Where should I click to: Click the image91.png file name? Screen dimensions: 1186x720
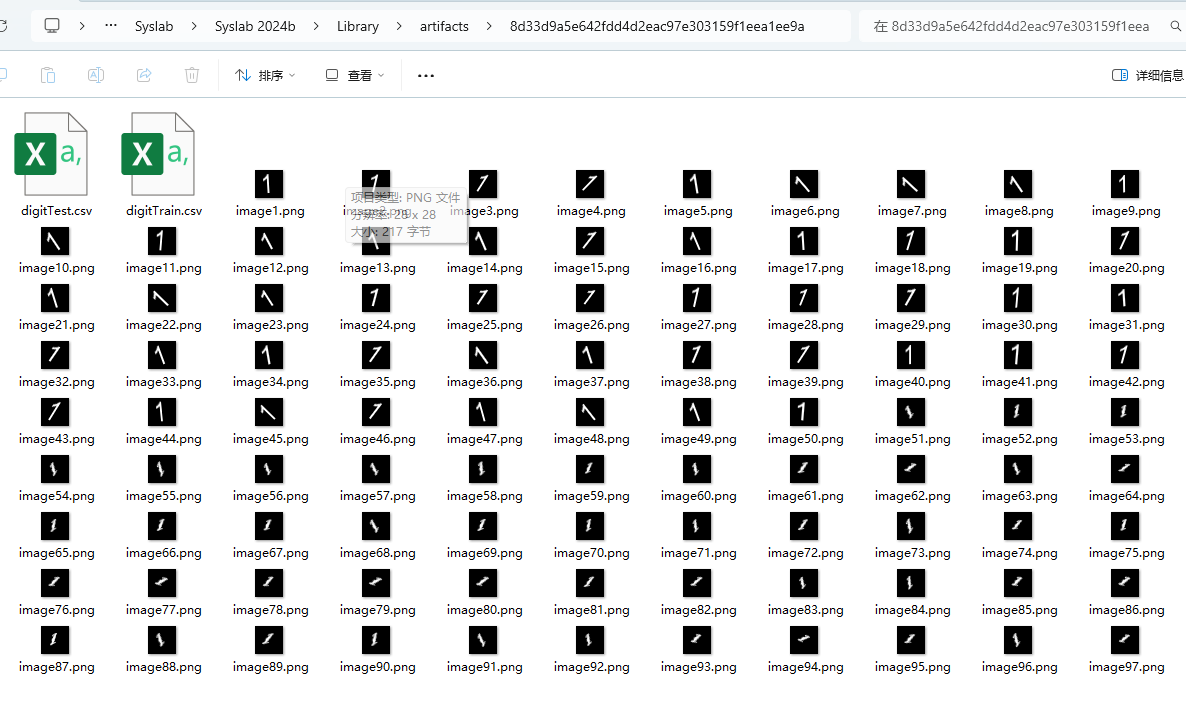(x=485, y=667)
